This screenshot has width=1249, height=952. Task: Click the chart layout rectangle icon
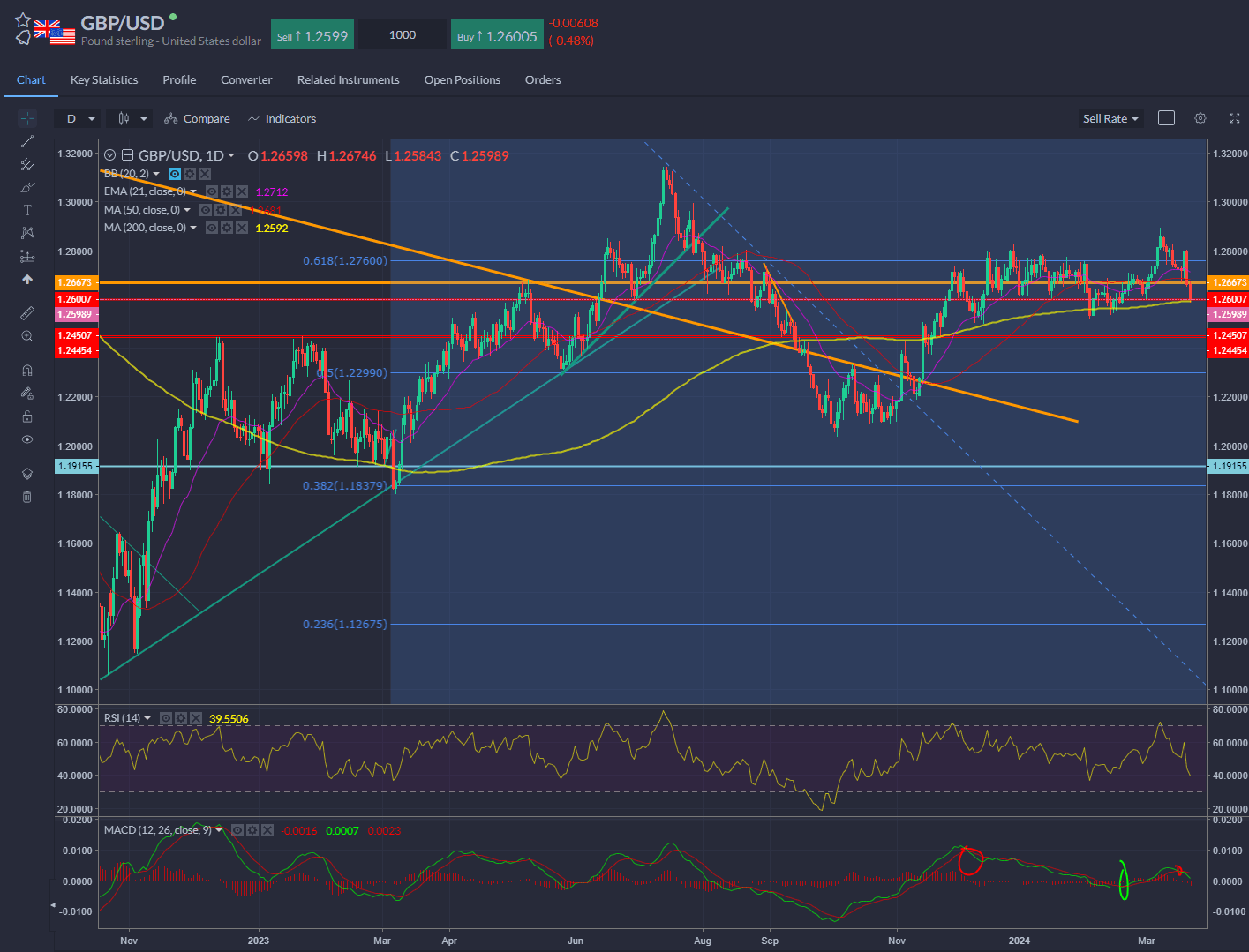pos(1166,118)
